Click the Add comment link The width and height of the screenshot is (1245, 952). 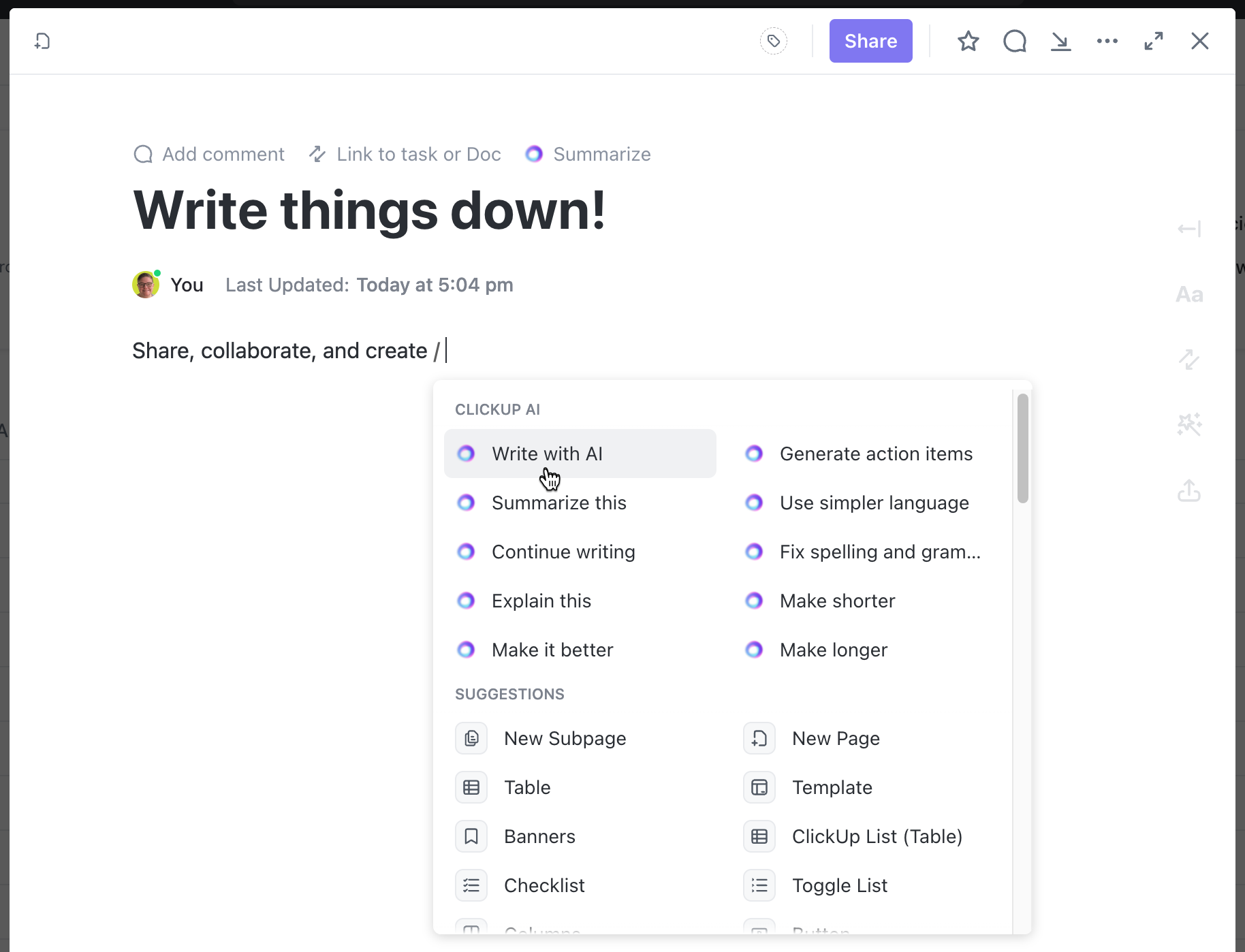point(209,155)
